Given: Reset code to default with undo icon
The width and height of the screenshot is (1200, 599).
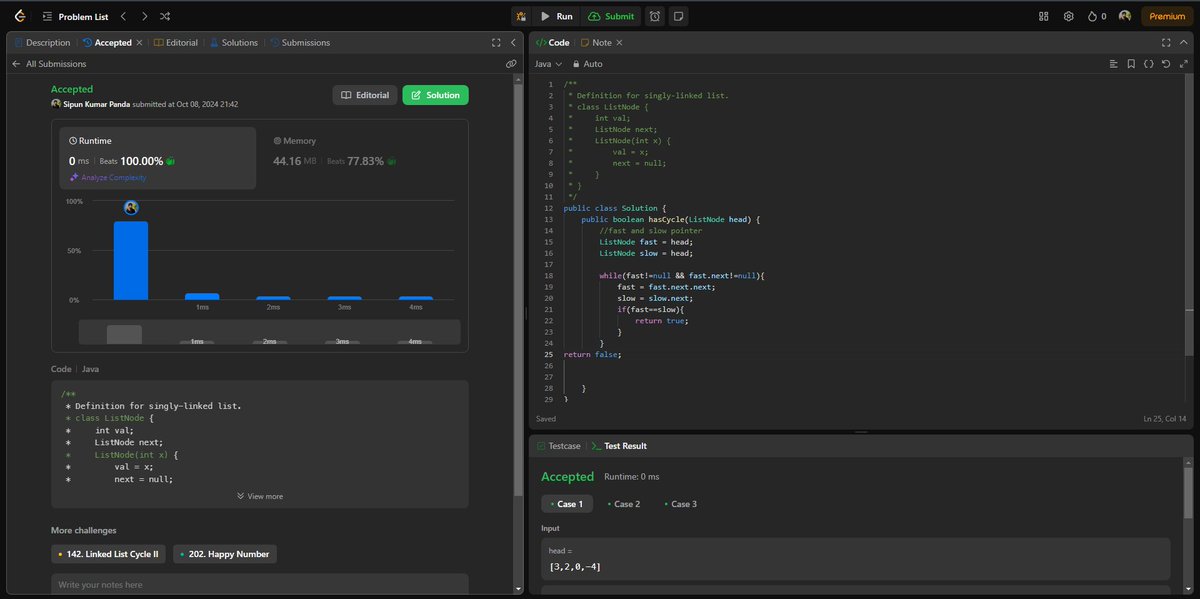Looking at the screenshot, I should tap(1166, 63).
